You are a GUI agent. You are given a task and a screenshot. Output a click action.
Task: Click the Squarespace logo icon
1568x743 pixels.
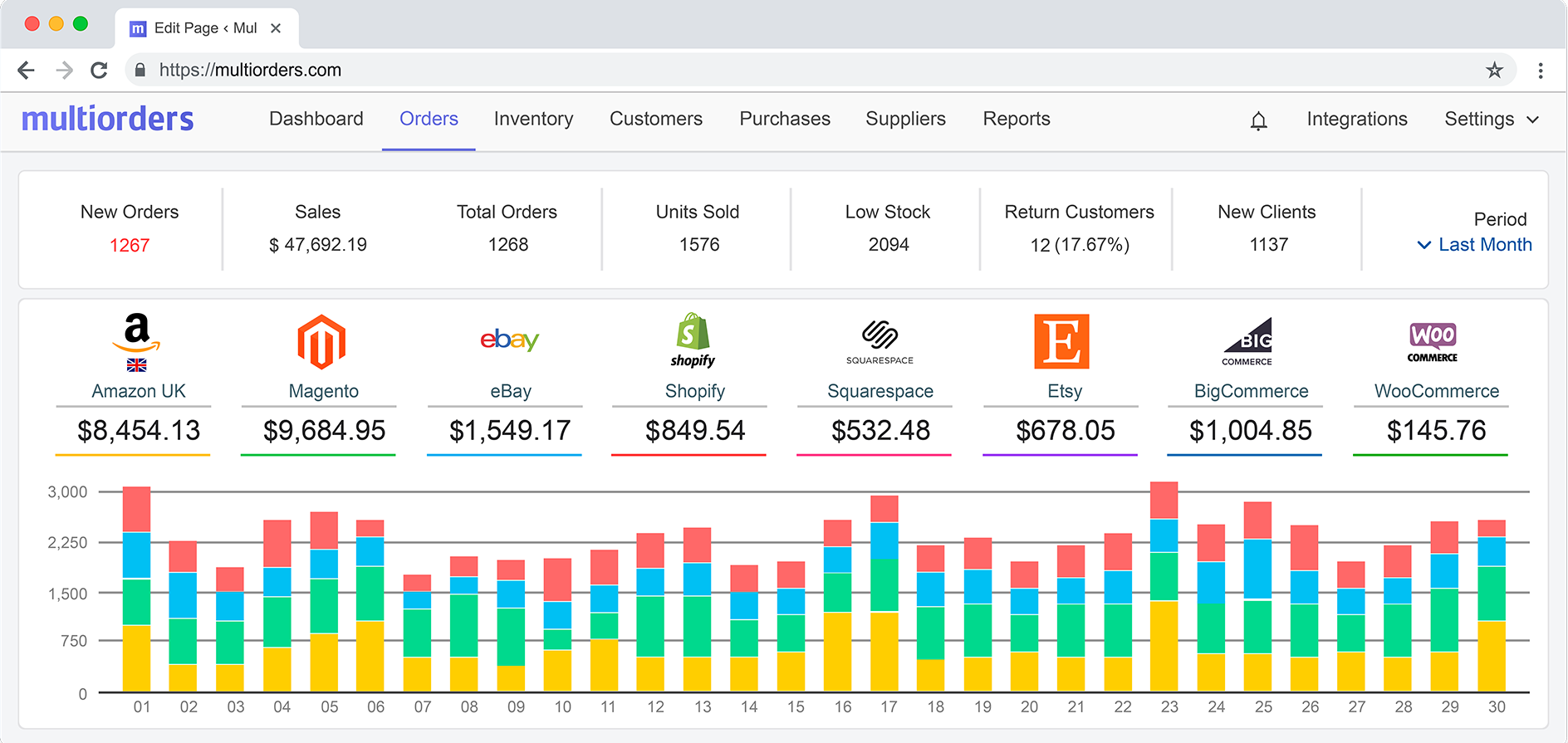pos(880,340)
